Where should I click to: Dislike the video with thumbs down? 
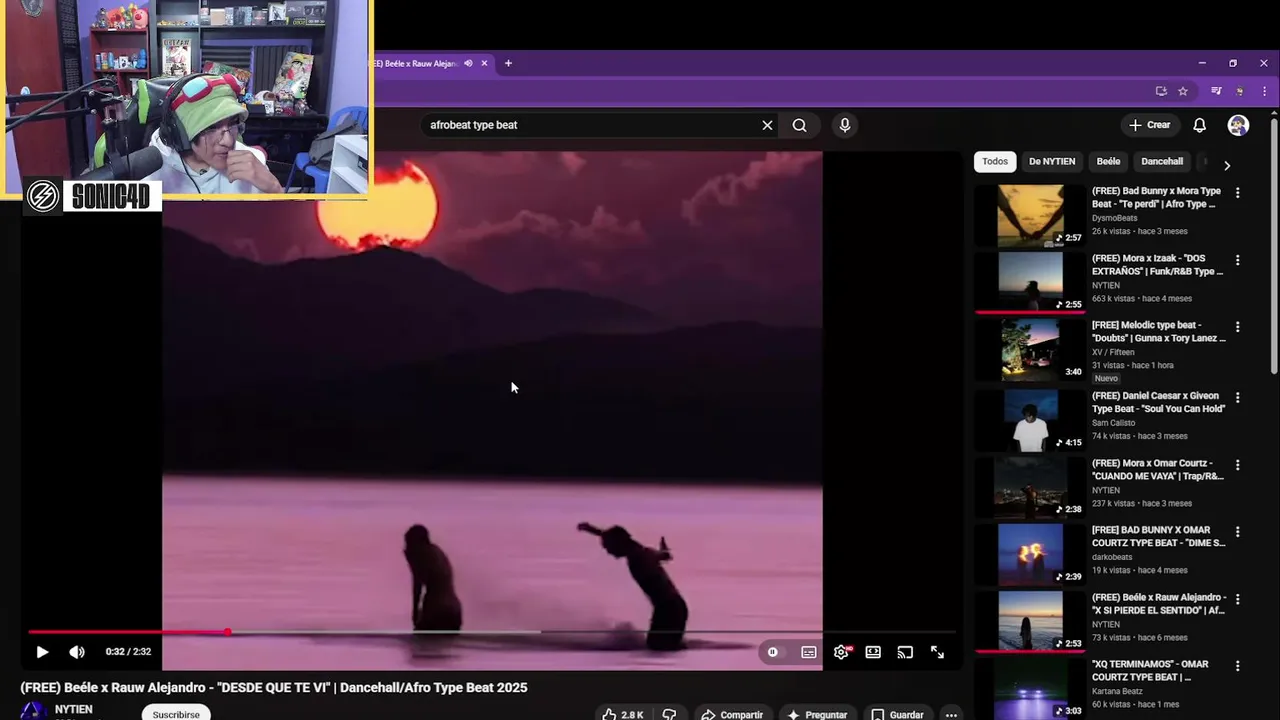(669, 714)
